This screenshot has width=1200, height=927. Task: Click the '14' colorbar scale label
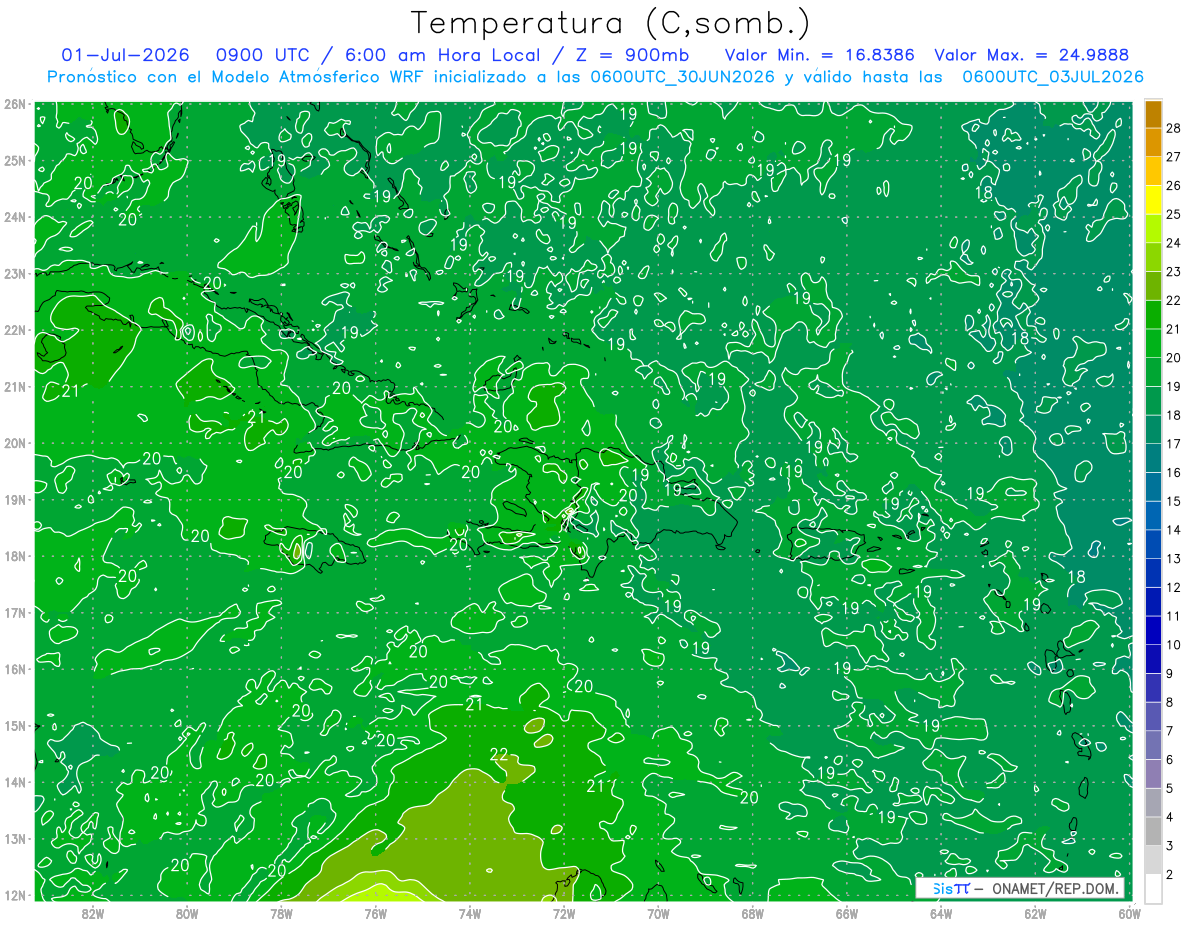1174,529
